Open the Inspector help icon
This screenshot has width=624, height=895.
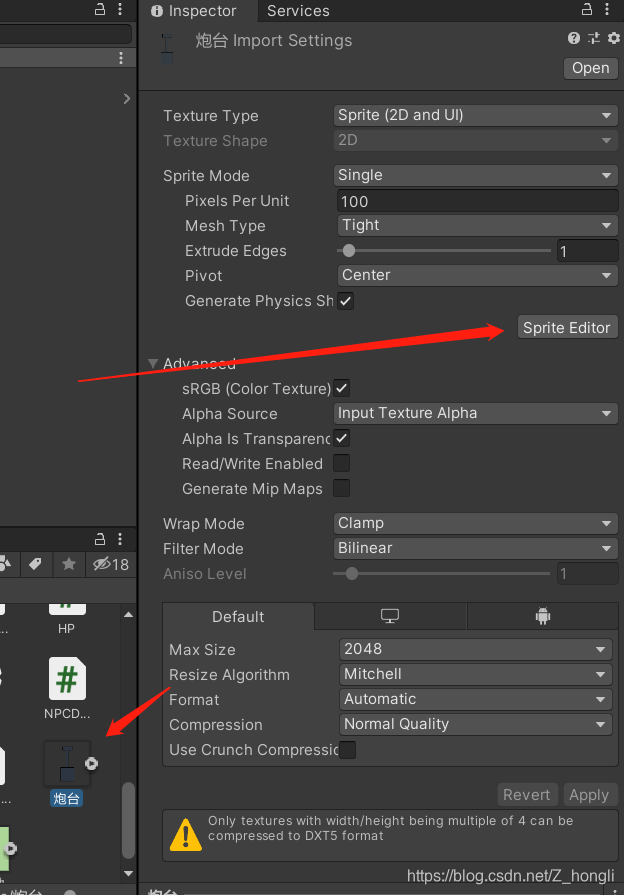[x=573, y=38]
